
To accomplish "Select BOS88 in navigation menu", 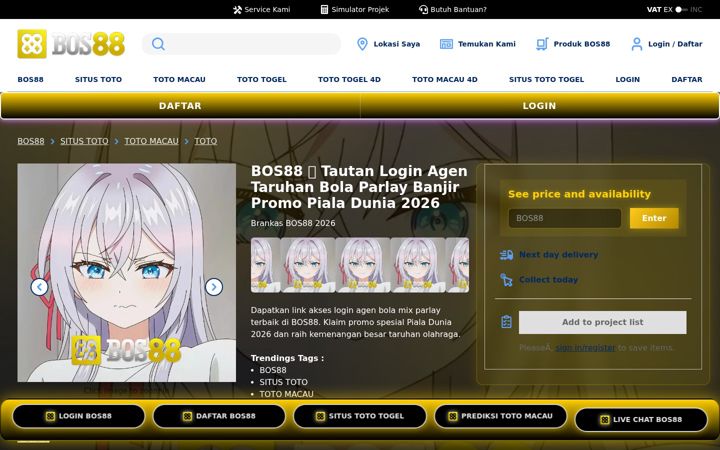I will coord(30,79).
